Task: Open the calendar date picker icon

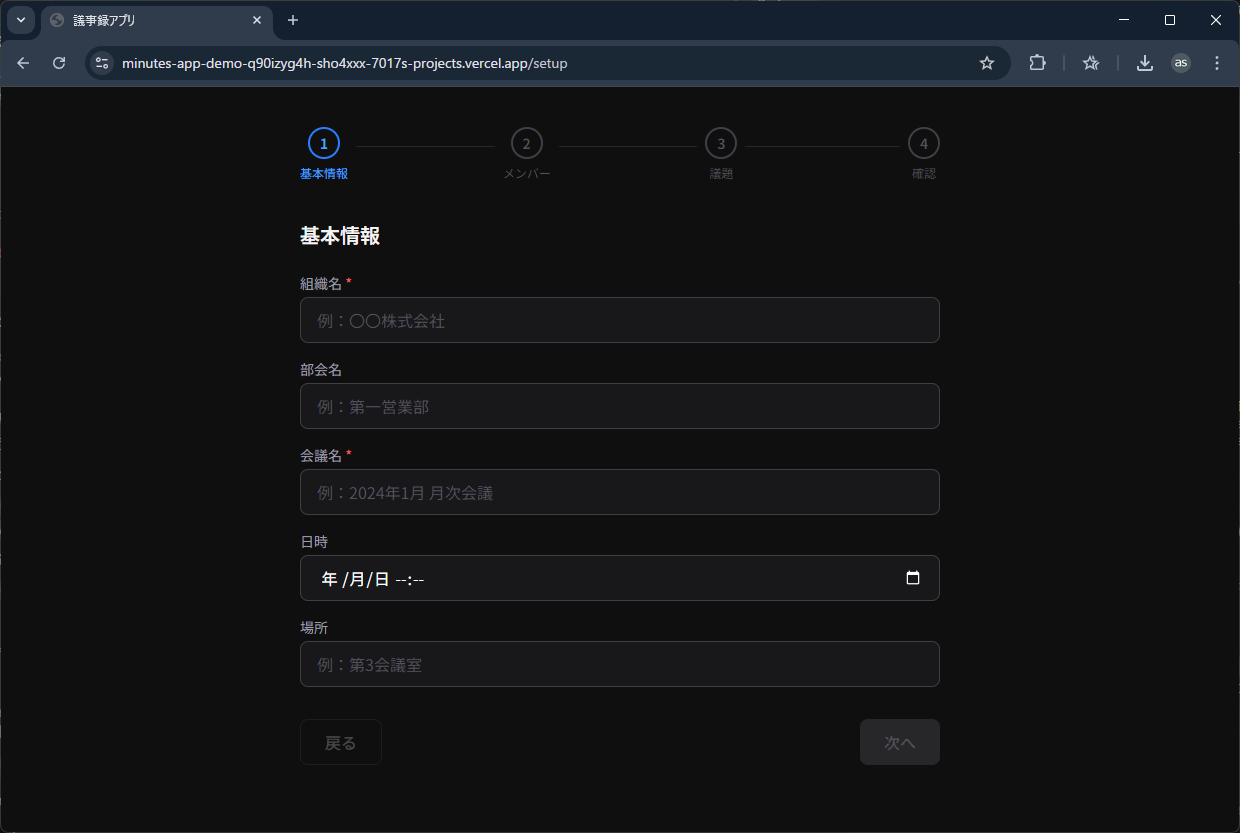Action: point(912,578)
